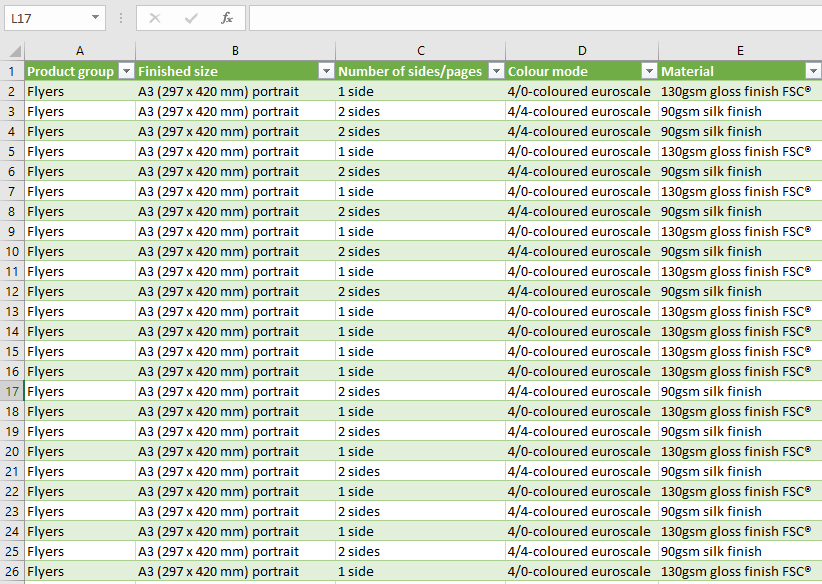The image size is (822, 584).
Task: Select column E header
Action: pyautogui.click(x=740, y=51)
